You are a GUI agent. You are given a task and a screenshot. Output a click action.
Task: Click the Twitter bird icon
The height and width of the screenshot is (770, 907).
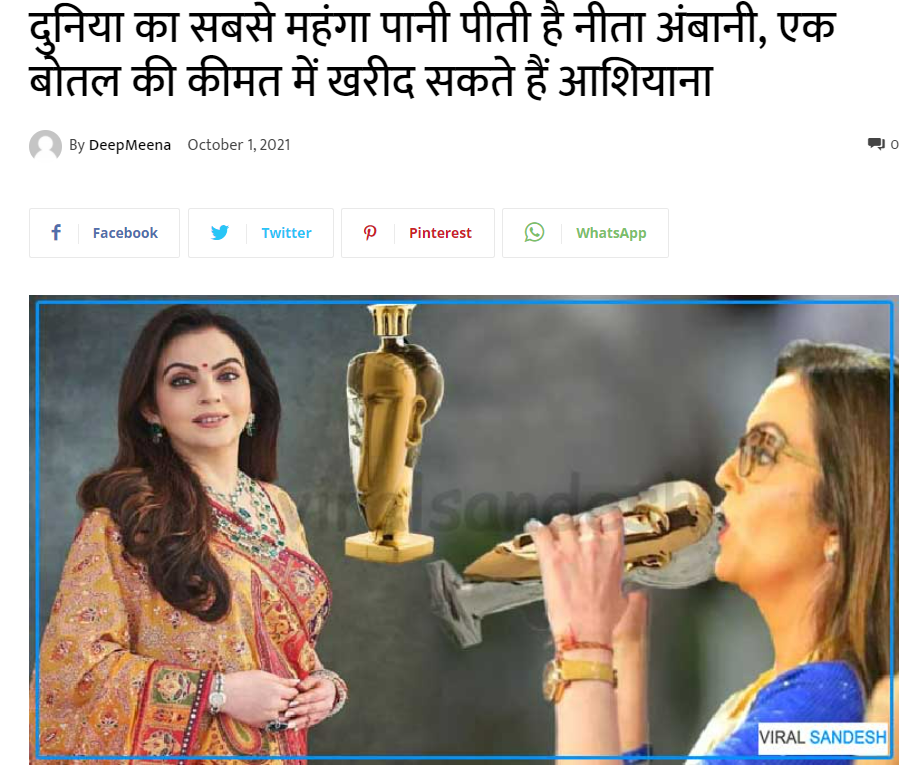[220, 233]
